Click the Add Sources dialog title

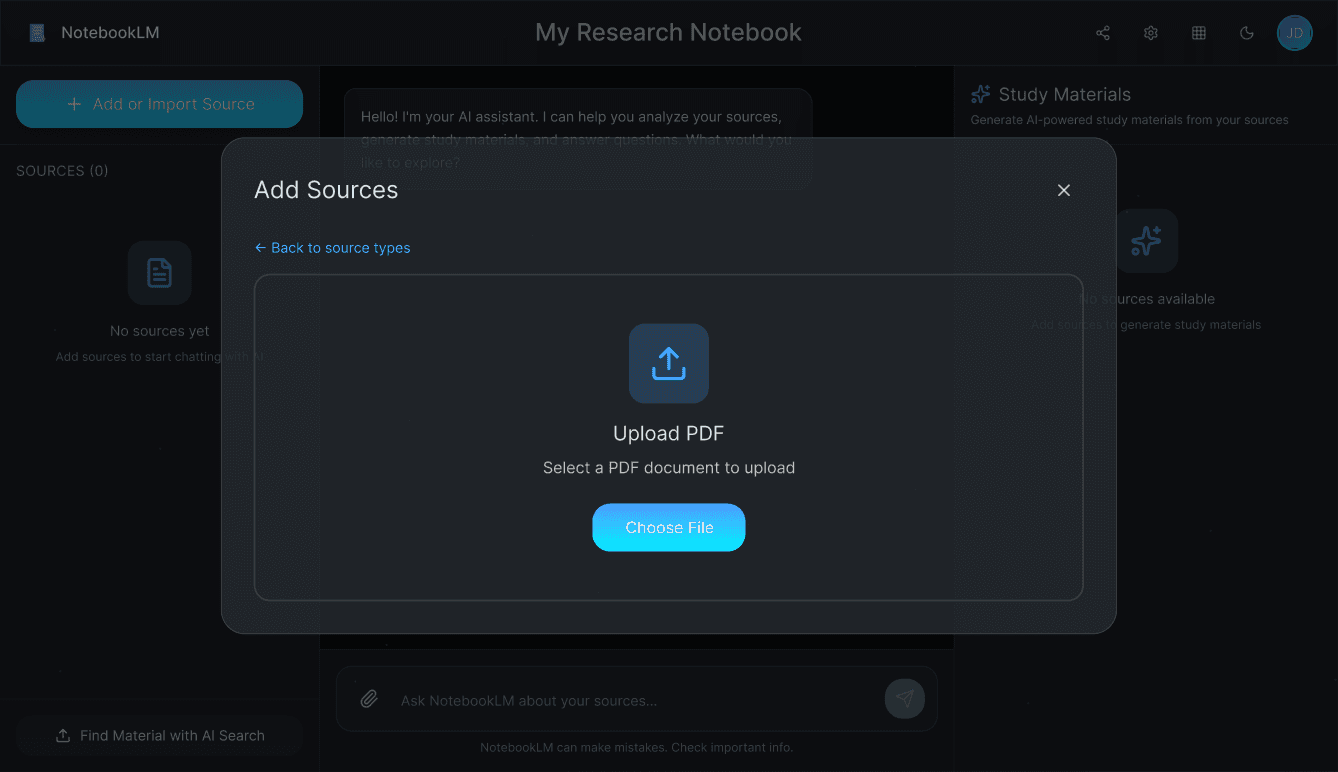pos(326,190)
